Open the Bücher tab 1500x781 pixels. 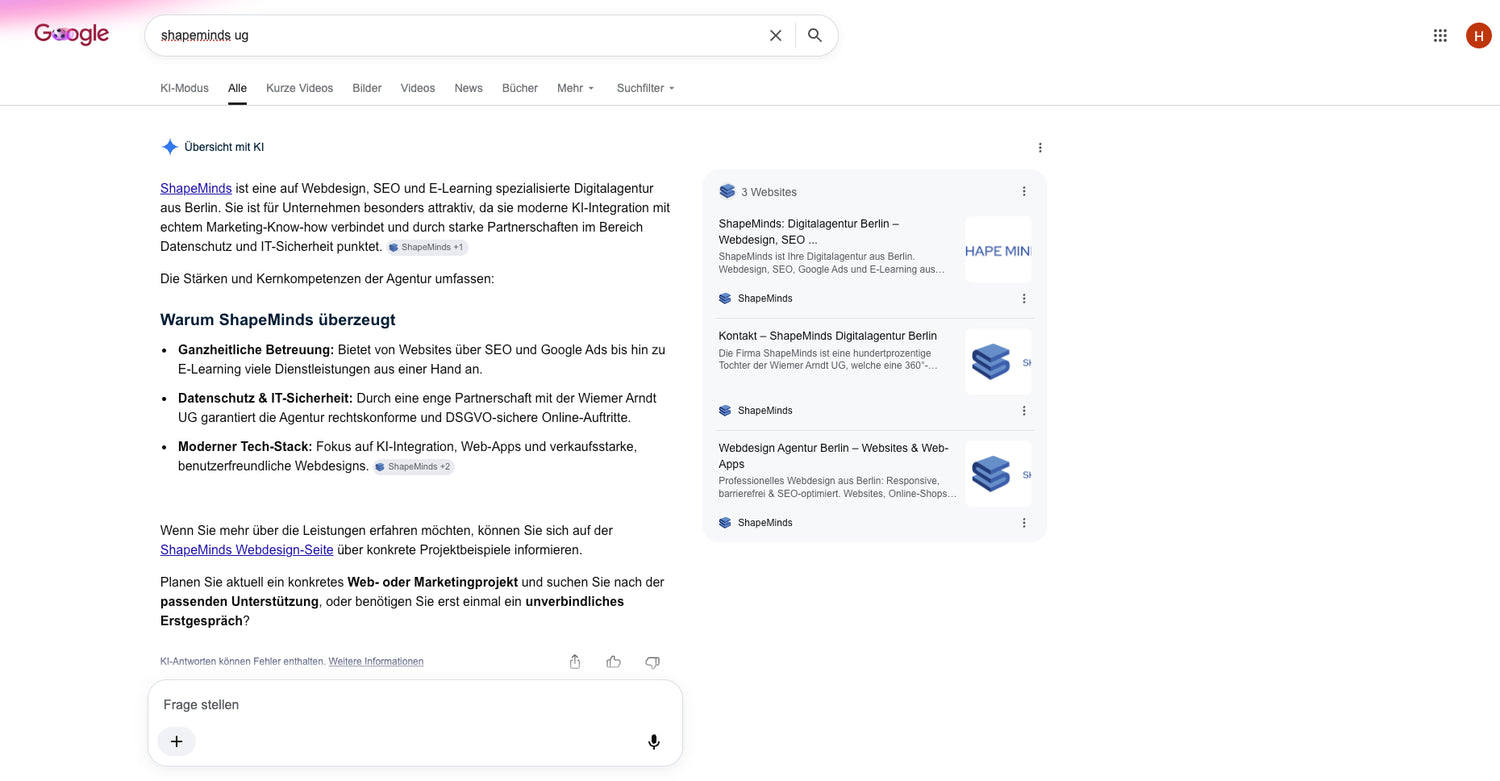520,88
